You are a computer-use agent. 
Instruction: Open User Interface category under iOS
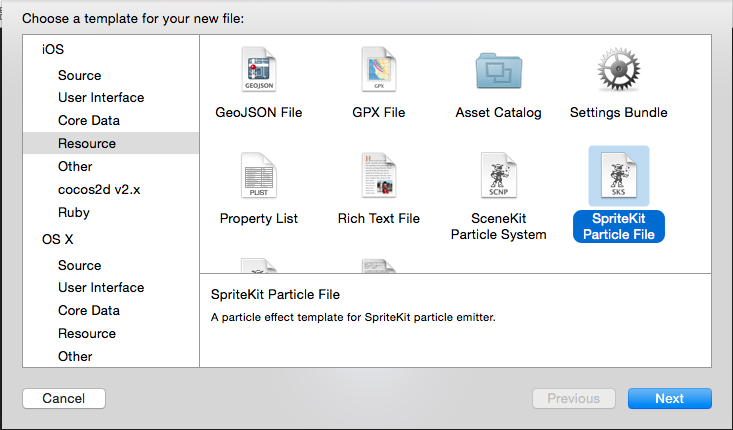[101, 97]
